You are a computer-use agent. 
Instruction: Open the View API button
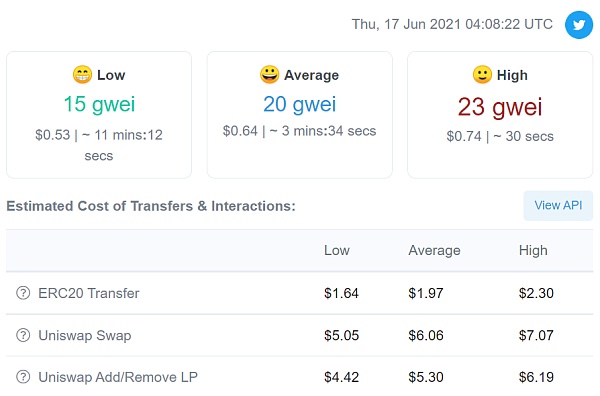click(x=558, y=205)
